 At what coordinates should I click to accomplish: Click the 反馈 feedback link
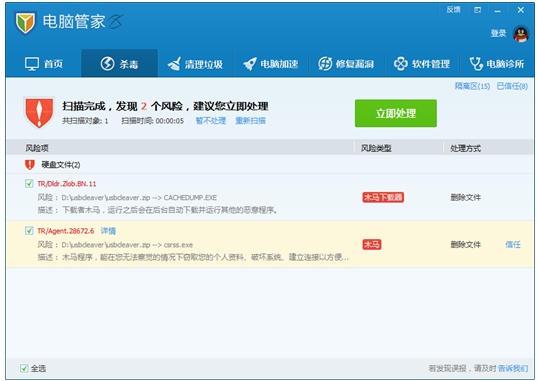click(x=453, y=10)
